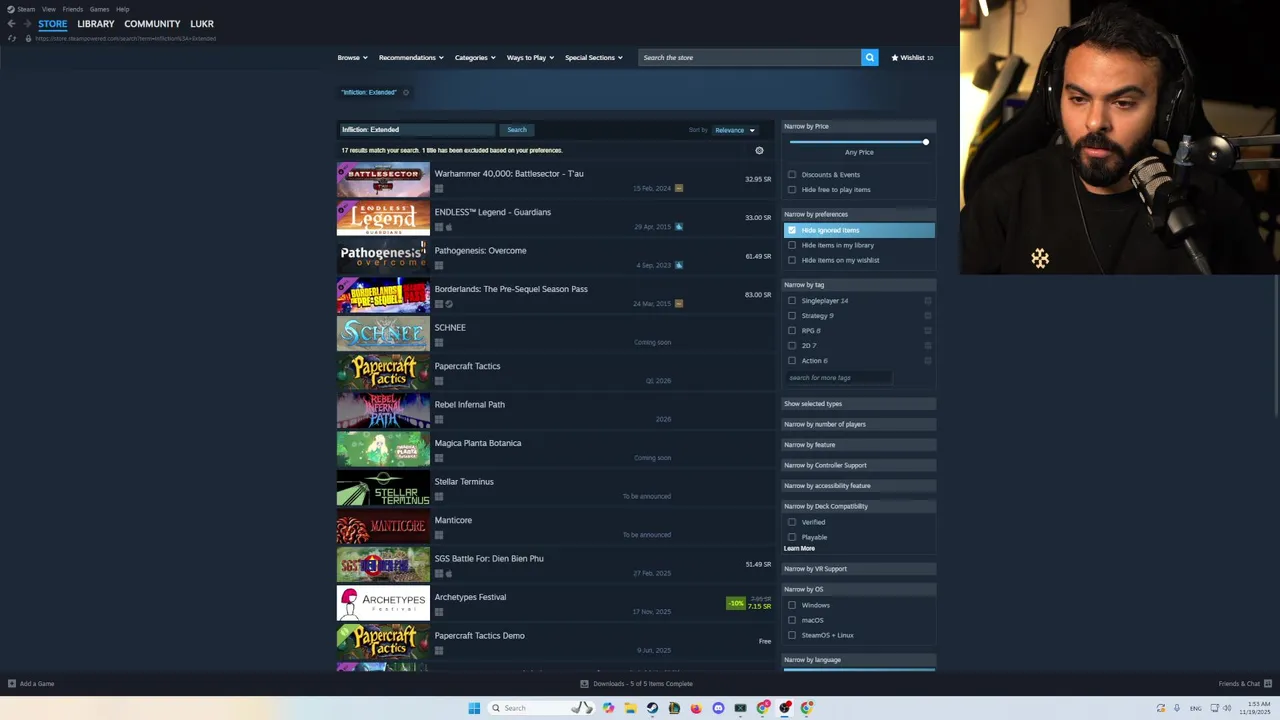Go back with the back arrow
Viewport: 1280px width, 720px height.
click(x=11, y=23)
